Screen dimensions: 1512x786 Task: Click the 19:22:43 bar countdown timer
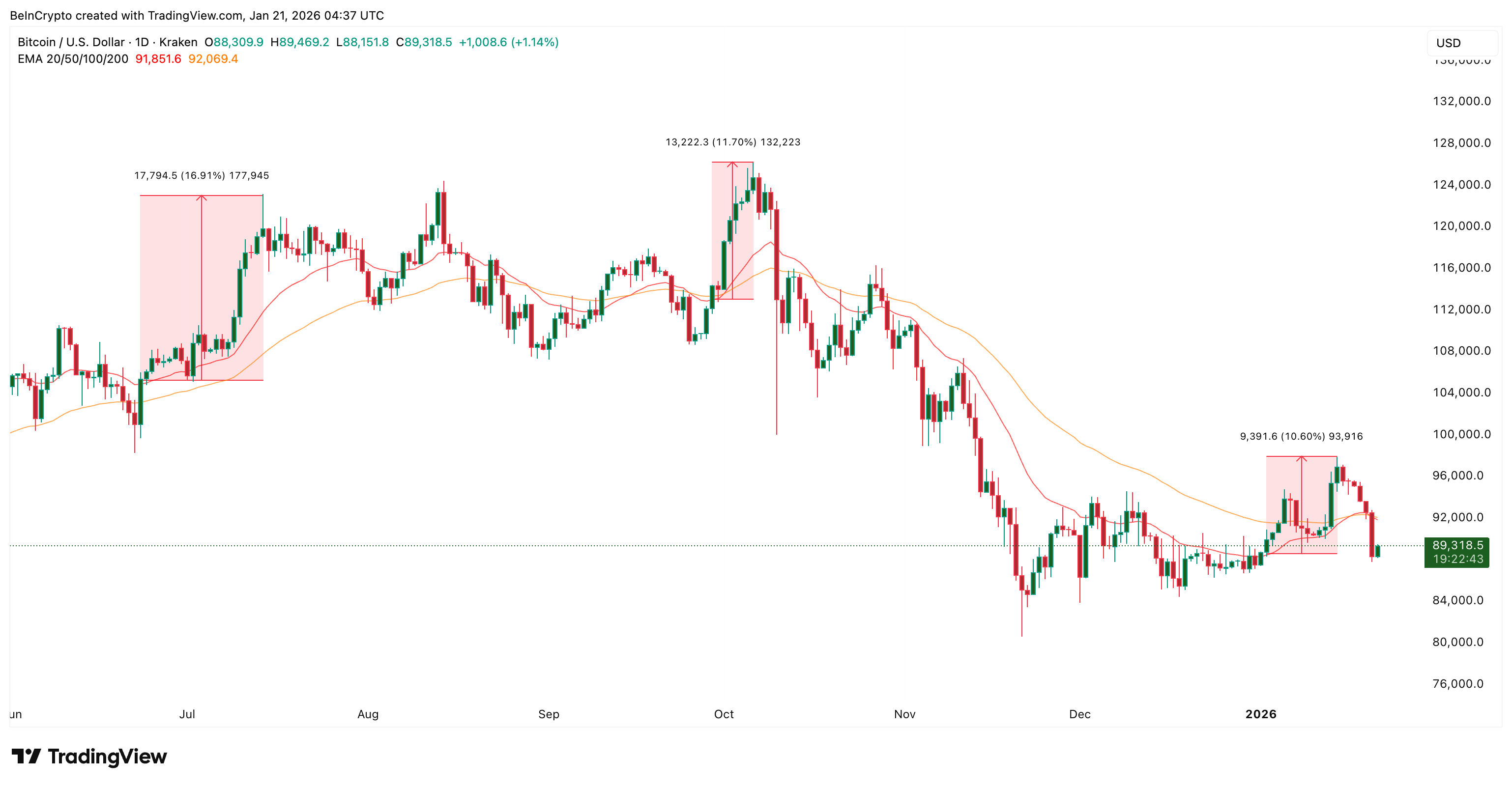pos(1457,559)
